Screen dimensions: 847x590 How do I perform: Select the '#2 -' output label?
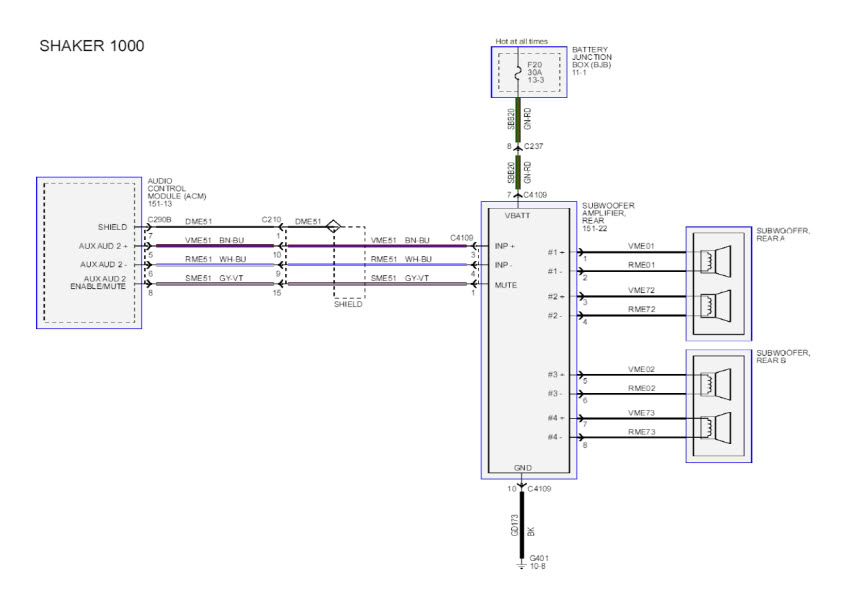(x=555, y=316)
